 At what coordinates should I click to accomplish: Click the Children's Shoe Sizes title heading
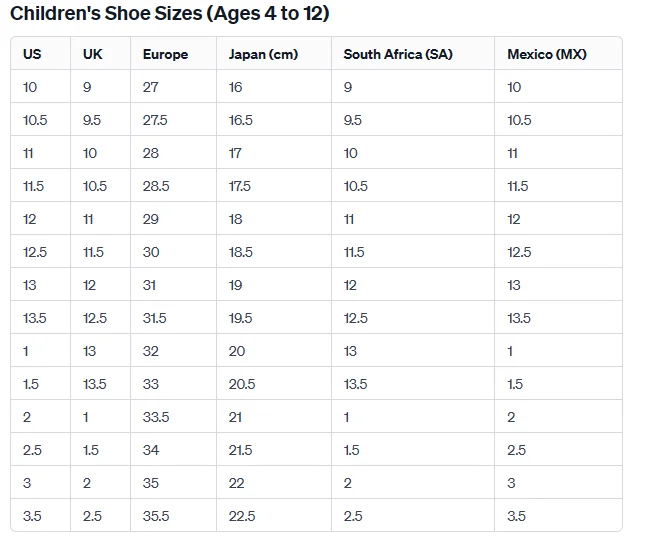pyautogui.click(x=169, y=14)
